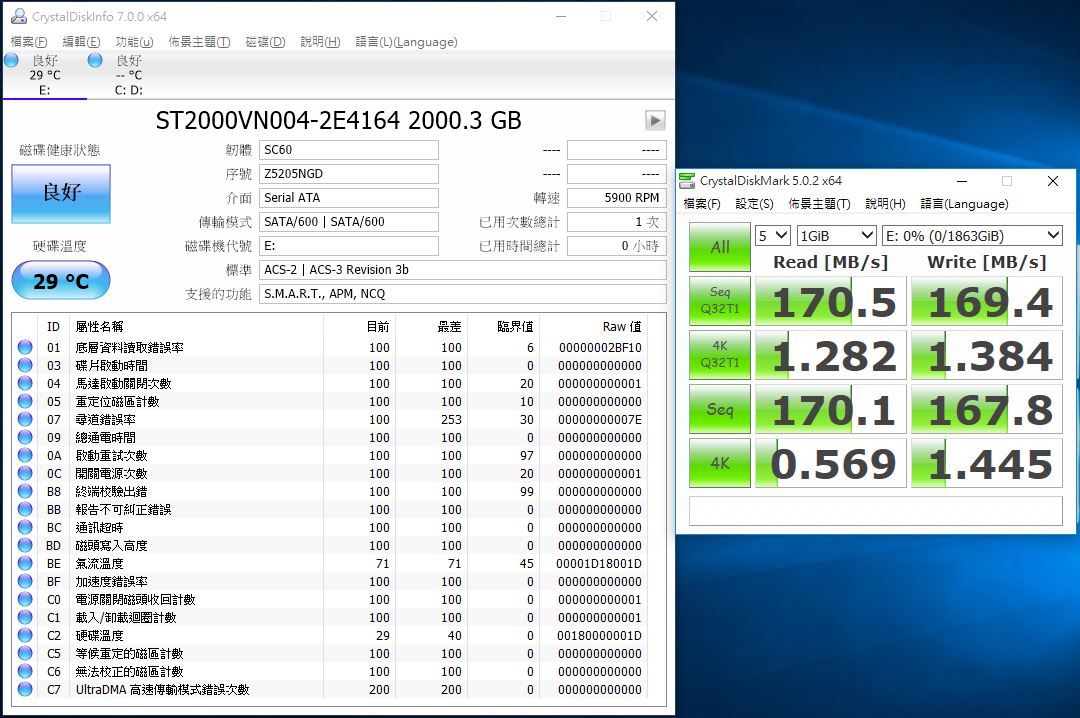Click the serial number field Z5205NGD

tap(349, 174)
